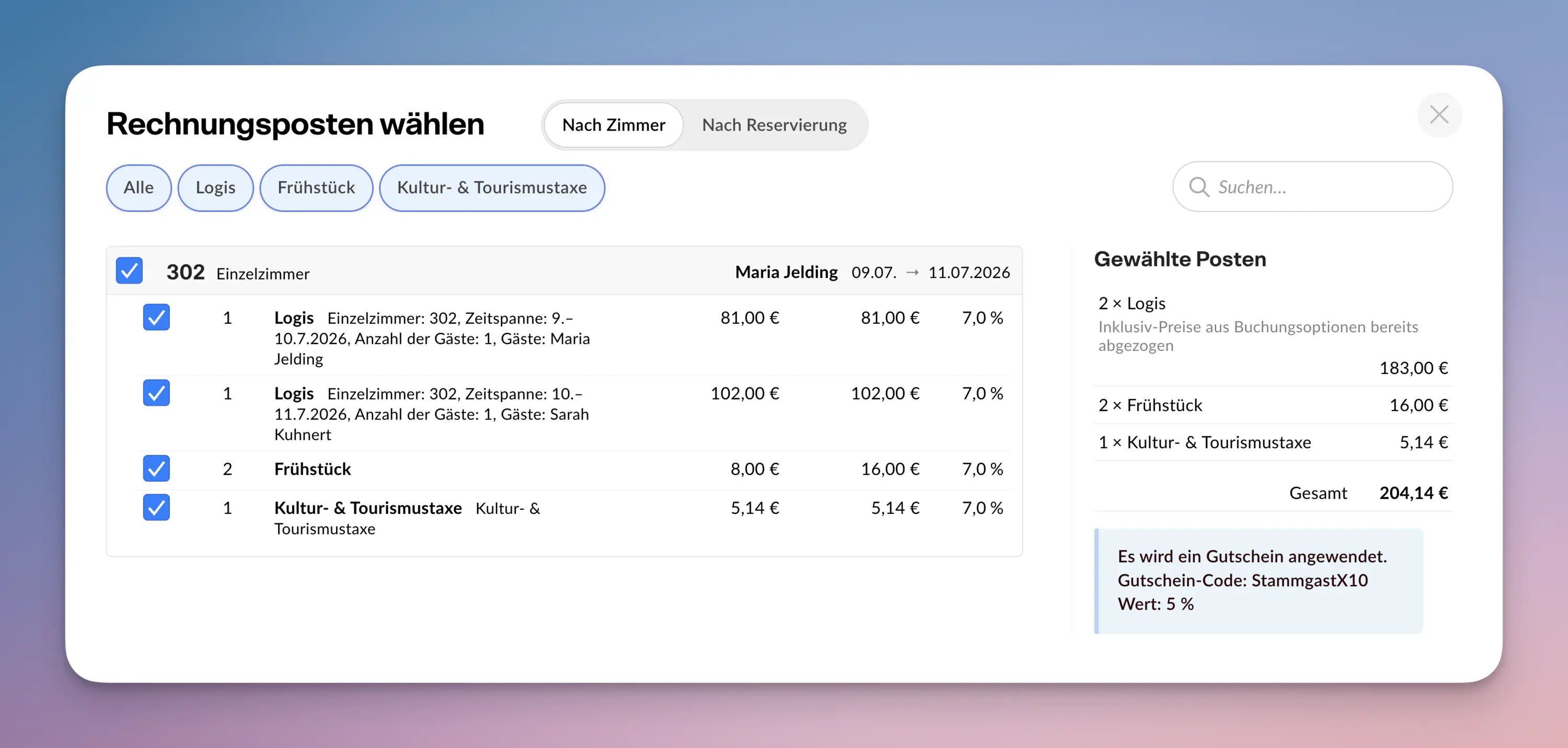
Task: Type in the Suchen search field
Action: coord(1327,186)
